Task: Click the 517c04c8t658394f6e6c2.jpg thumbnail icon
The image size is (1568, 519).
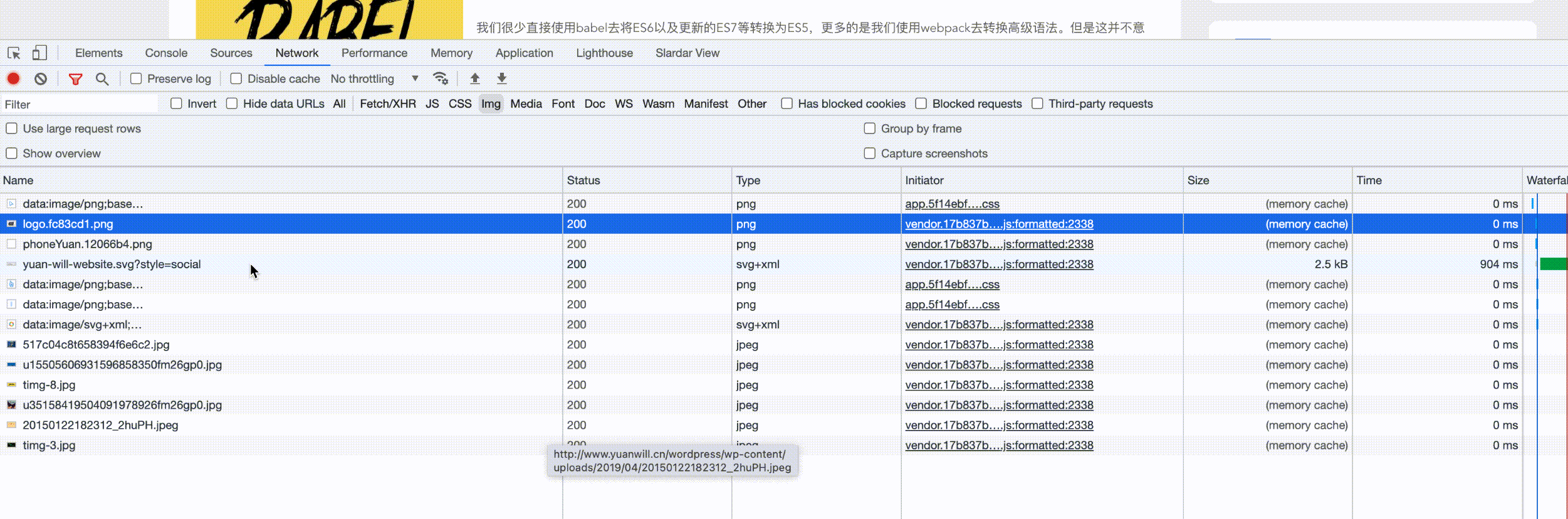Action: click(x=11, y=344)
